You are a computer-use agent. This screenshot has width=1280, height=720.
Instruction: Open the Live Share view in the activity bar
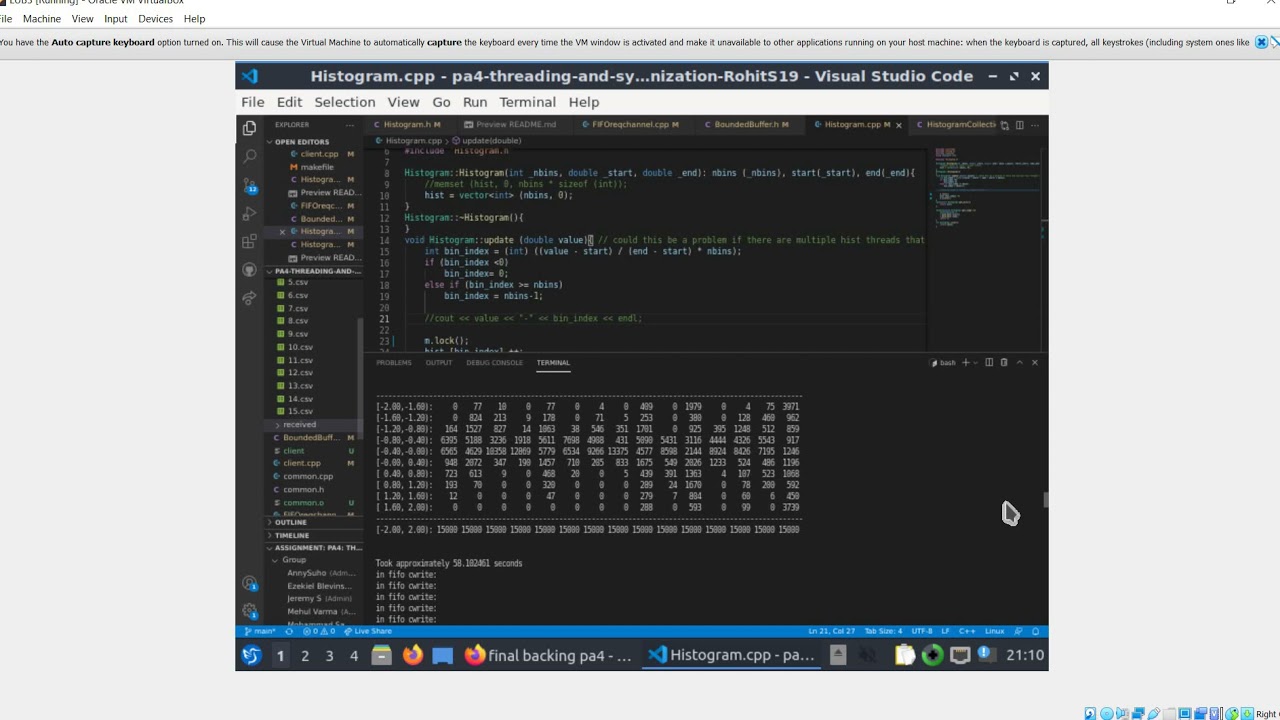[250, 298]
